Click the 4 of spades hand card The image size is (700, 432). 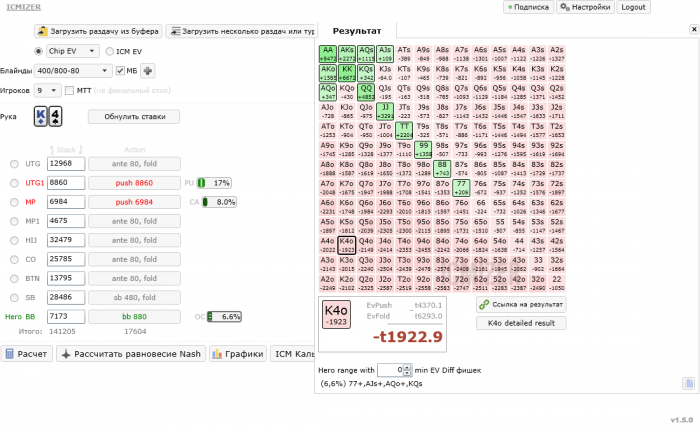point(55,117)
